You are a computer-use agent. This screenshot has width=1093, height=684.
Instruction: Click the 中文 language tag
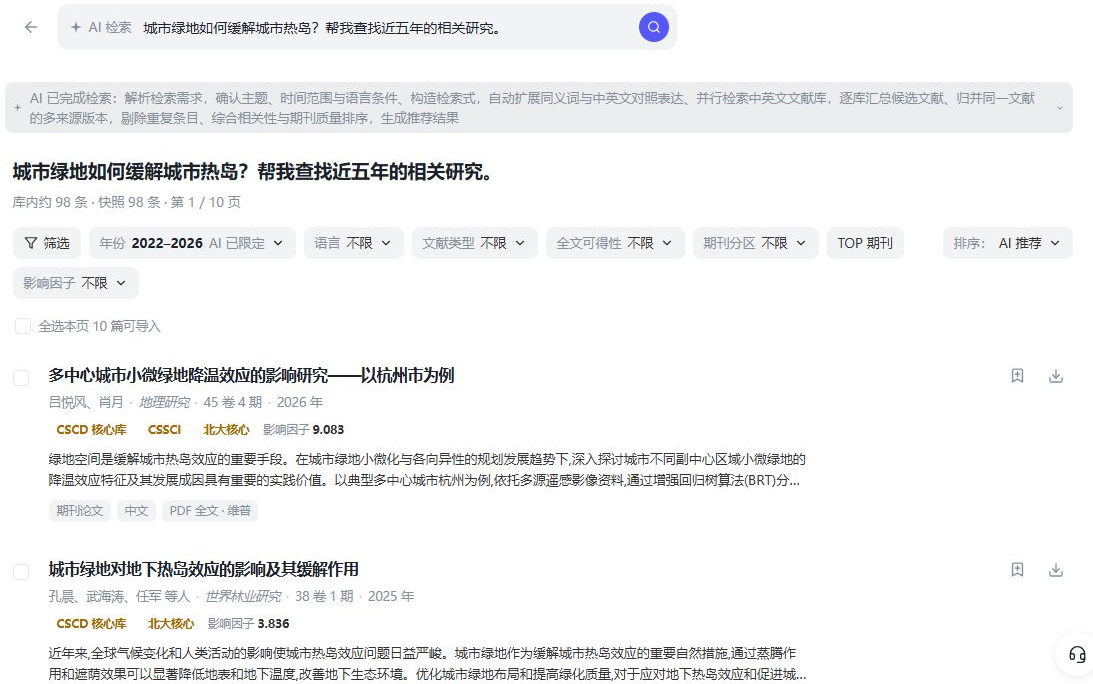pos(136,510)
